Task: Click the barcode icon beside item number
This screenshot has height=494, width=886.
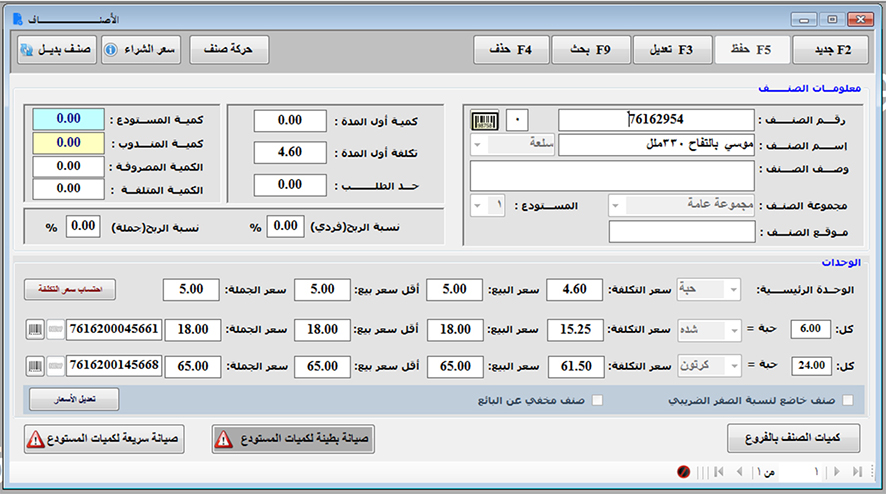Action: (x=485, y=120)
